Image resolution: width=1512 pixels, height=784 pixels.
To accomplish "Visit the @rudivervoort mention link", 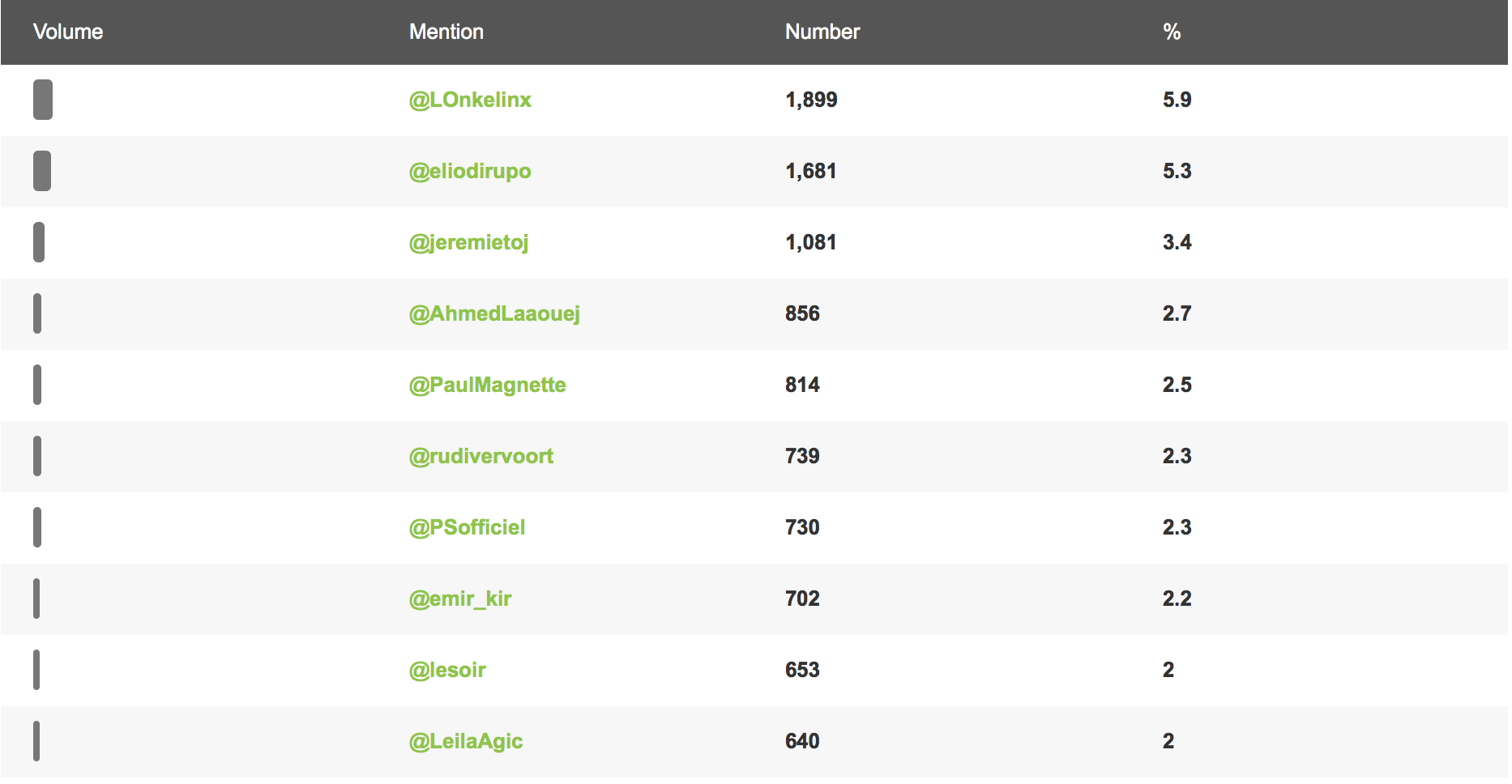I will click(x=481, y=456).
